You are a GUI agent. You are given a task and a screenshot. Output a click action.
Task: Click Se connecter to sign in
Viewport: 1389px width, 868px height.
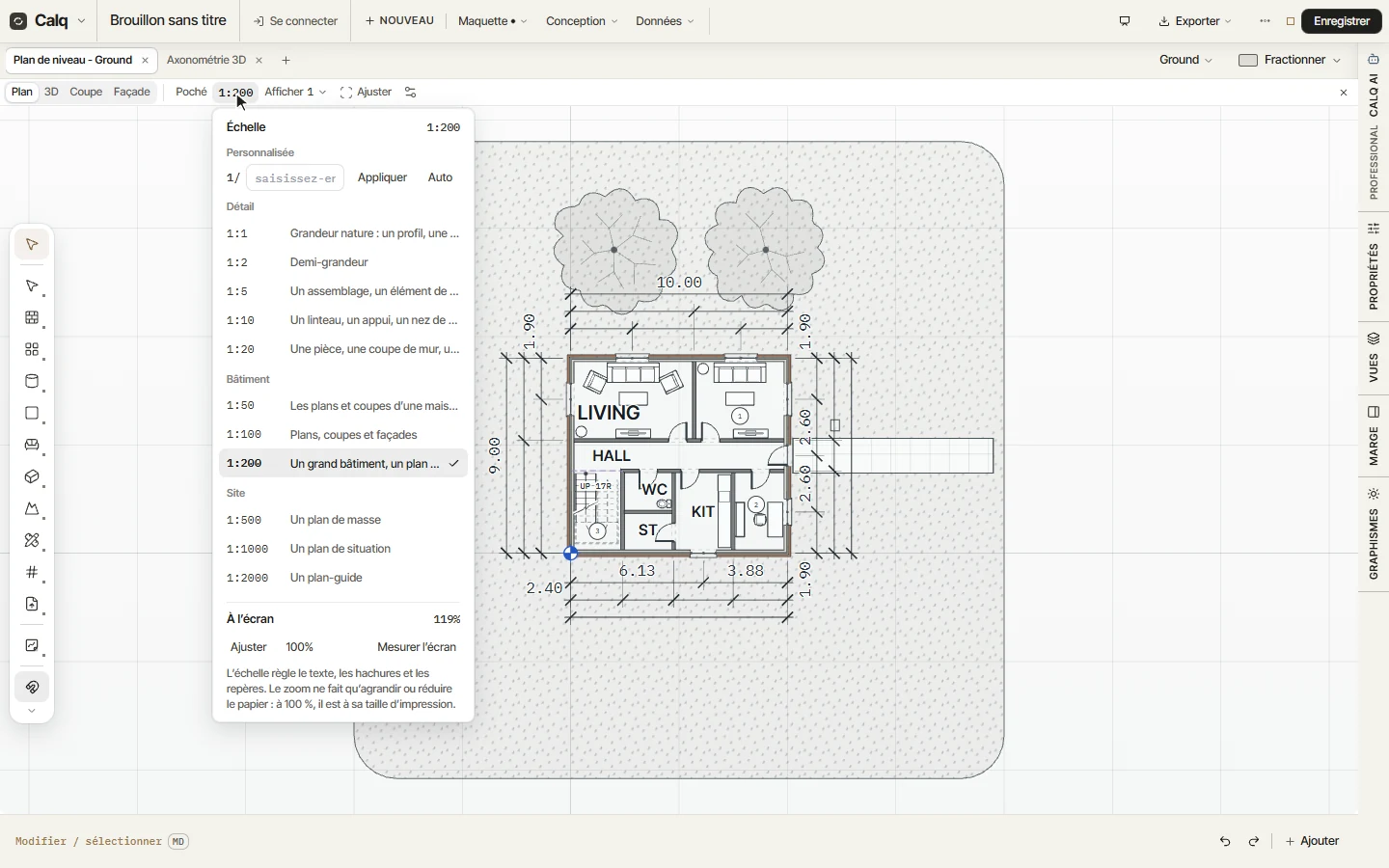[x=296, y=21]
